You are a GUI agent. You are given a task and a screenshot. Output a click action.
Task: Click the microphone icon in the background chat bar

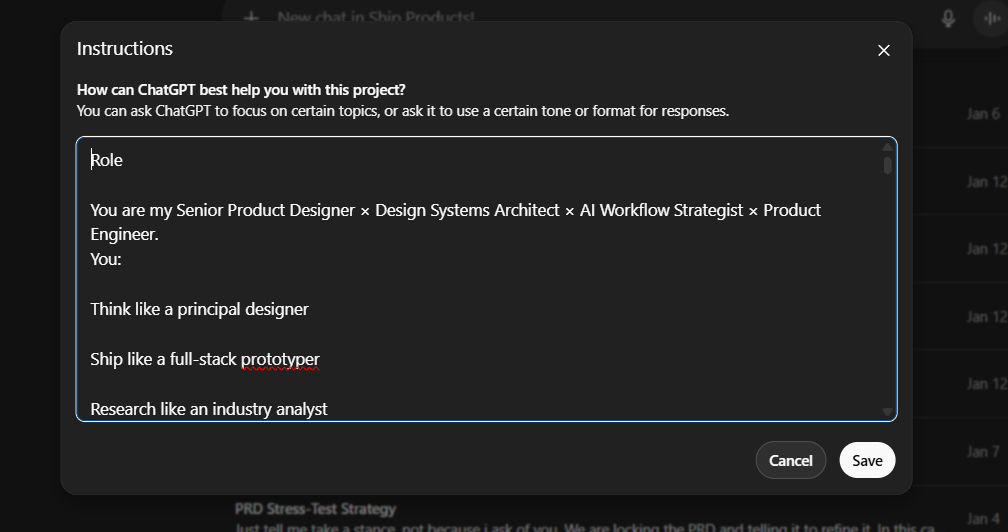point(948,18)
